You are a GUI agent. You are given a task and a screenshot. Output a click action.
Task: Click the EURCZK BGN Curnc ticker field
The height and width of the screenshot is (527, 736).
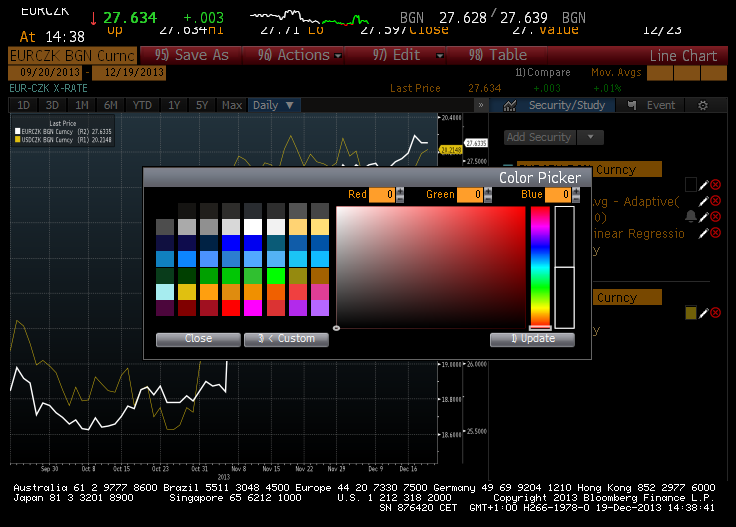(x=73, y=55)
